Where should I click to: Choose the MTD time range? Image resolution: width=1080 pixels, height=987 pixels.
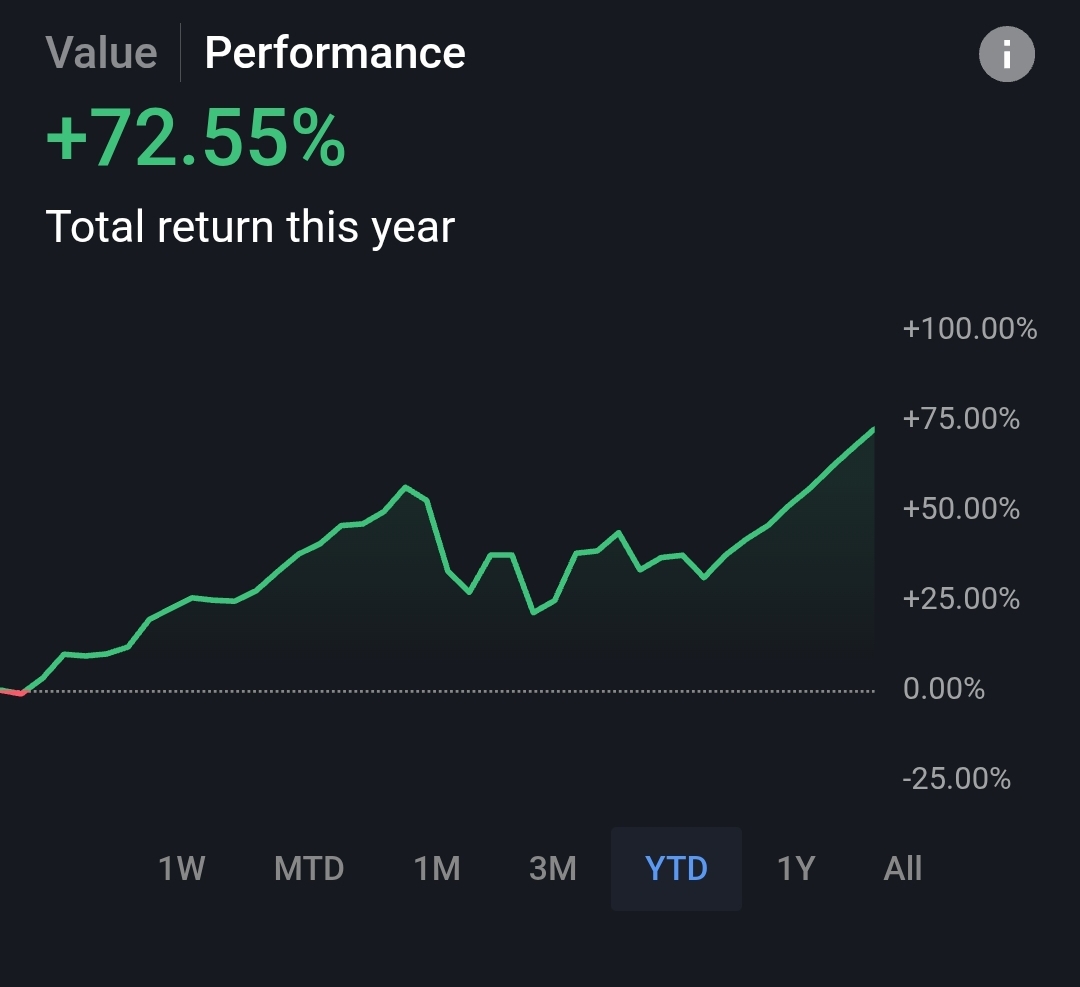coord(309,869)
